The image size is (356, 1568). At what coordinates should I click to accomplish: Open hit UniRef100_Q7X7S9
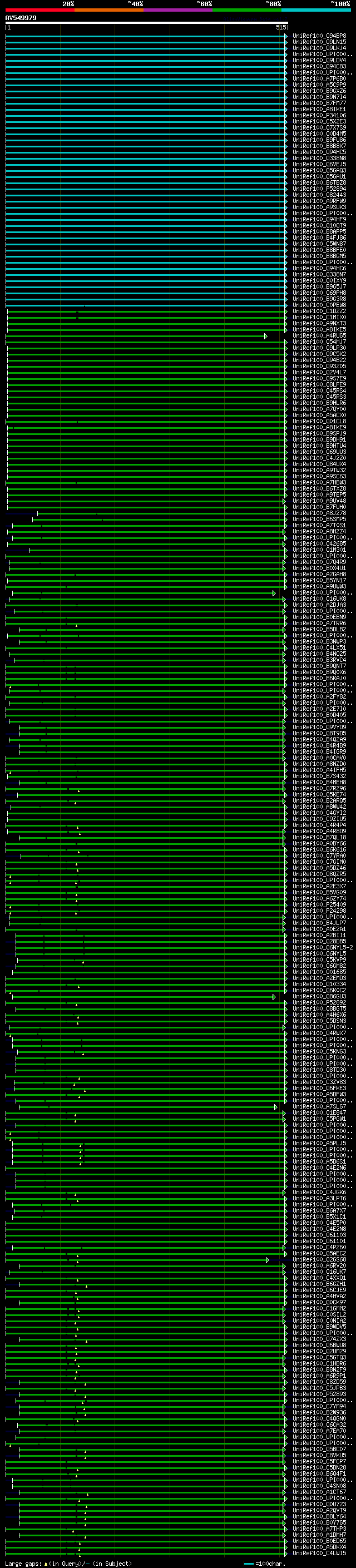click(319, 127)
